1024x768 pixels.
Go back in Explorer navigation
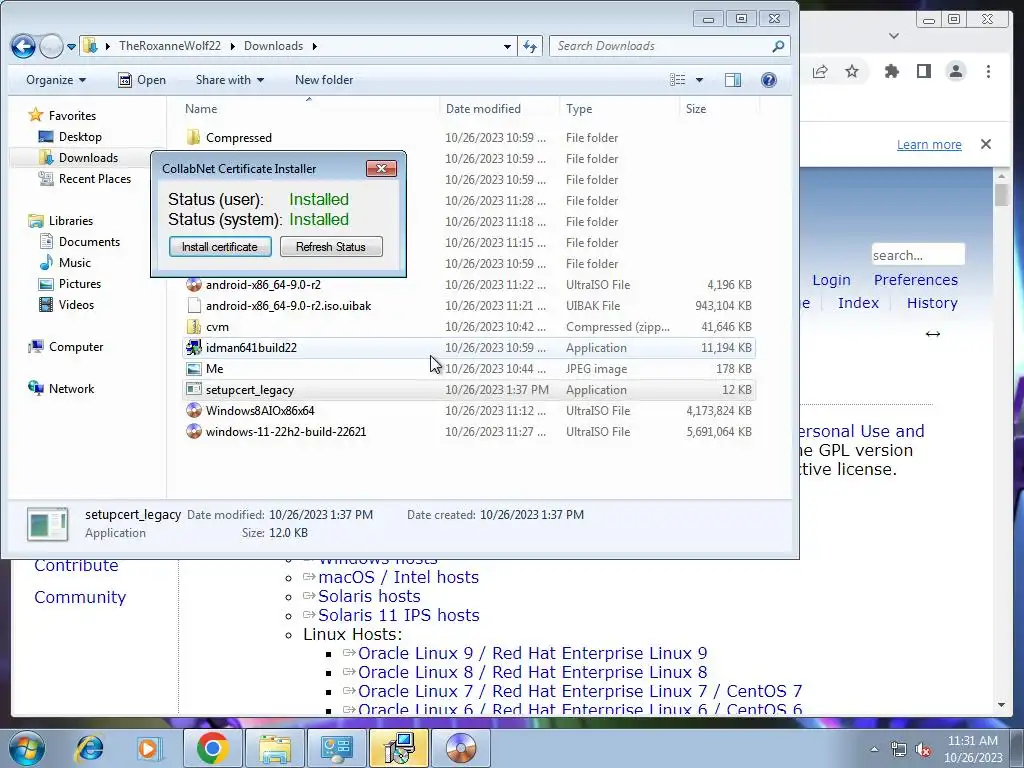pyautogui.click(x=23, y=46)
